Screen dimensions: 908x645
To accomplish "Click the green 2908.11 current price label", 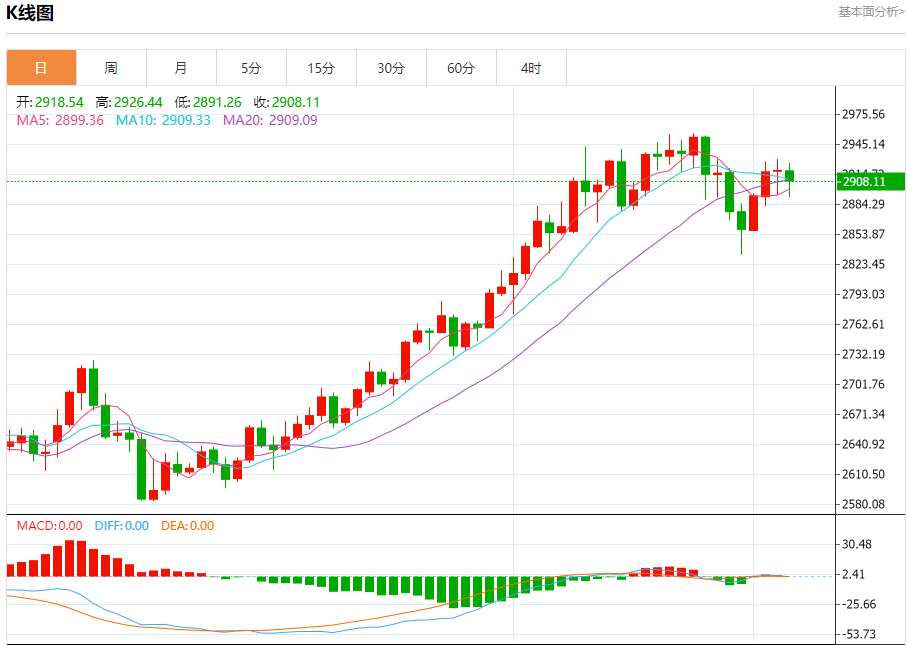I will [870, 182].
